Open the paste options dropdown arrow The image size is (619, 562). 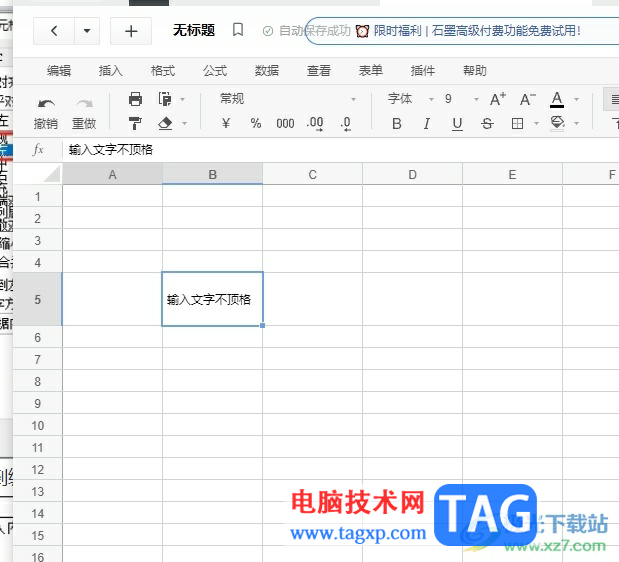coord(182,99)
